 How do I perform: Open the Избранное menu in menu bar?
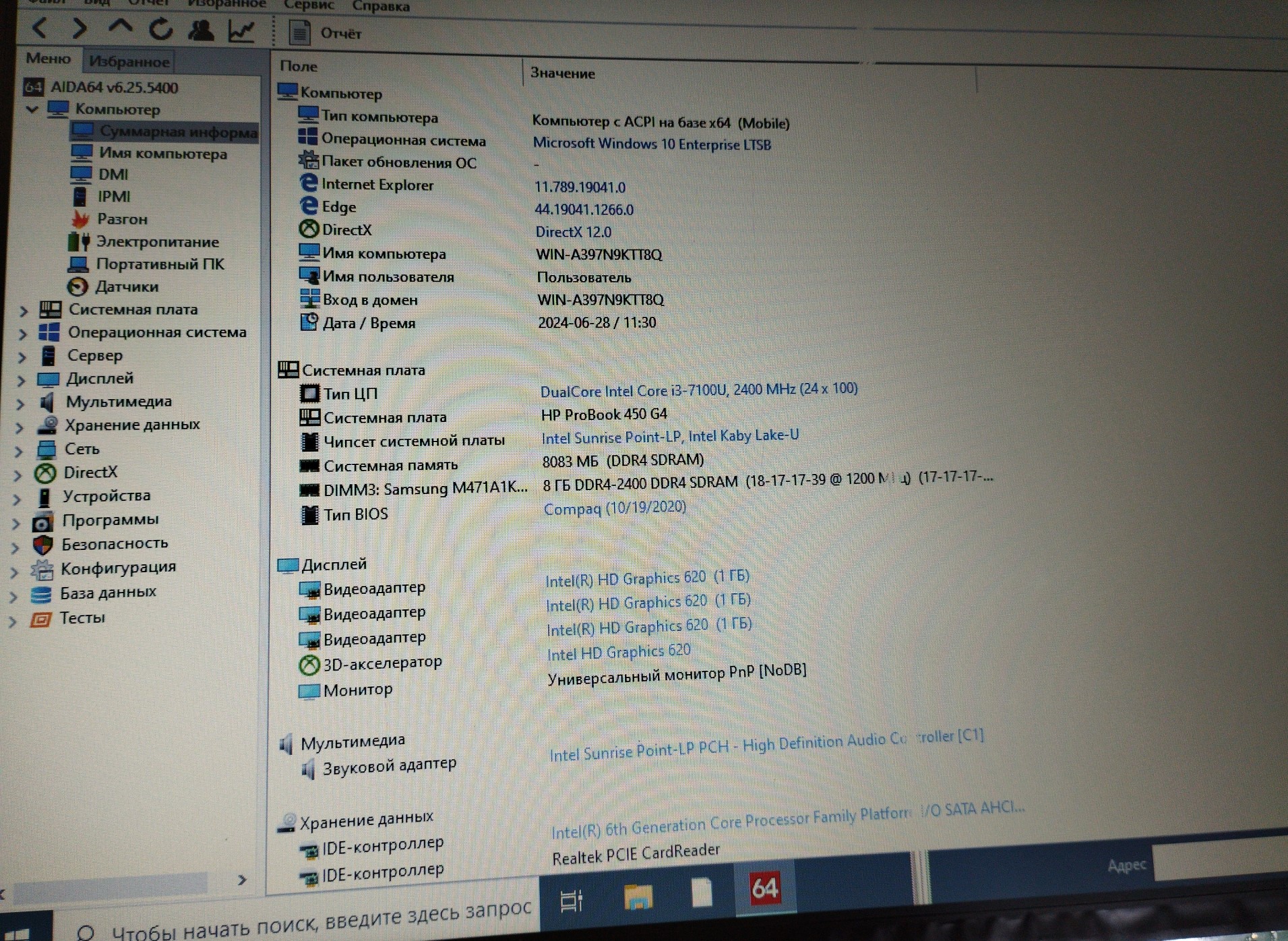[x=226, y=4]
